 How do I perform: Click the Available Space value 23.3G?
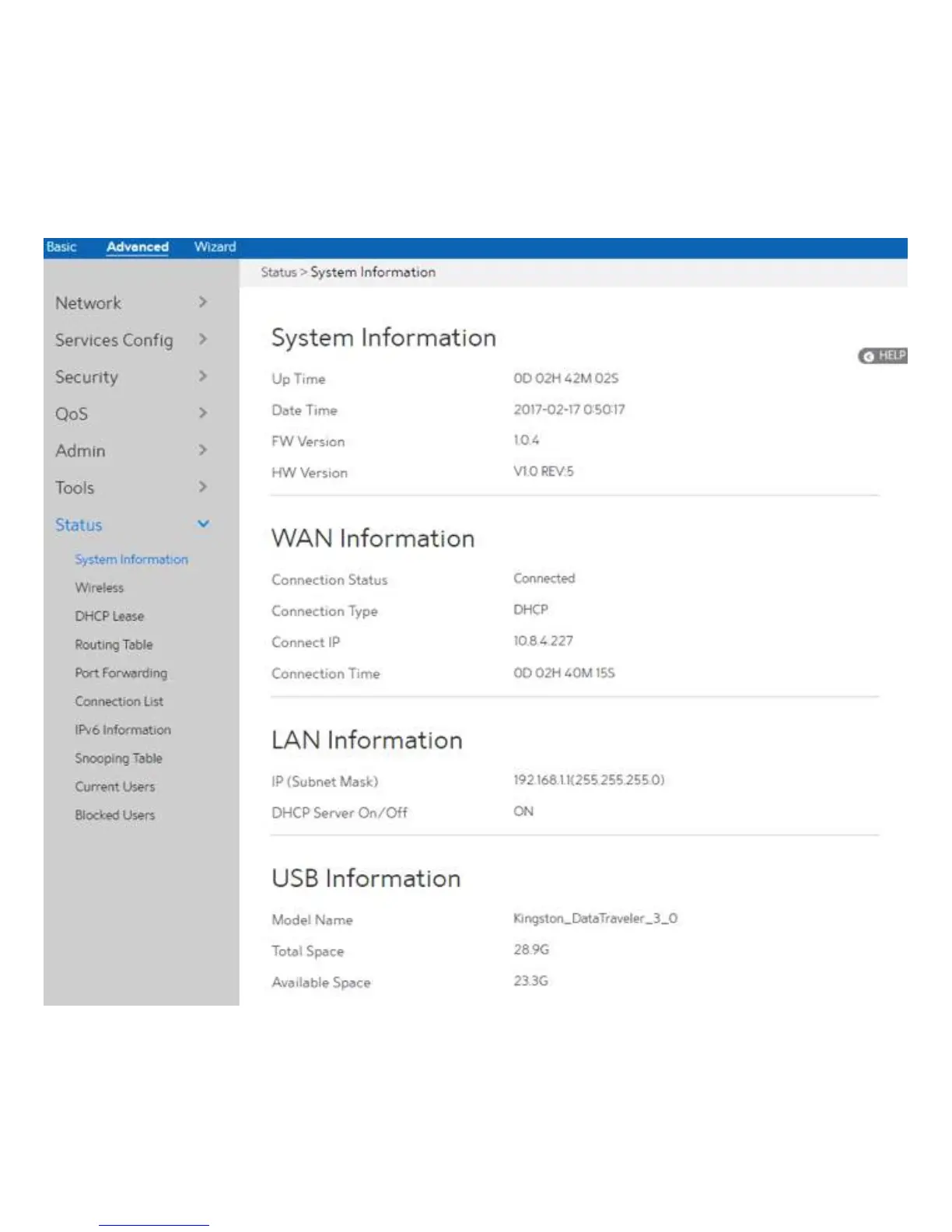point(531,981)
